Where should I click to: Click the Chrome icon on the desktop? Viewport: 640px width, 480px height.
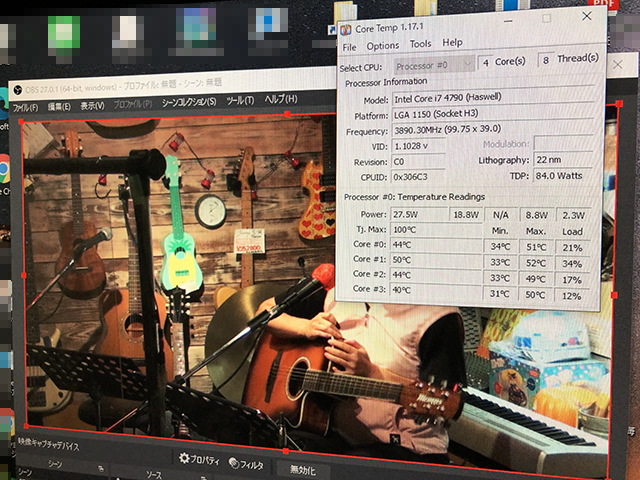[4, 168]
